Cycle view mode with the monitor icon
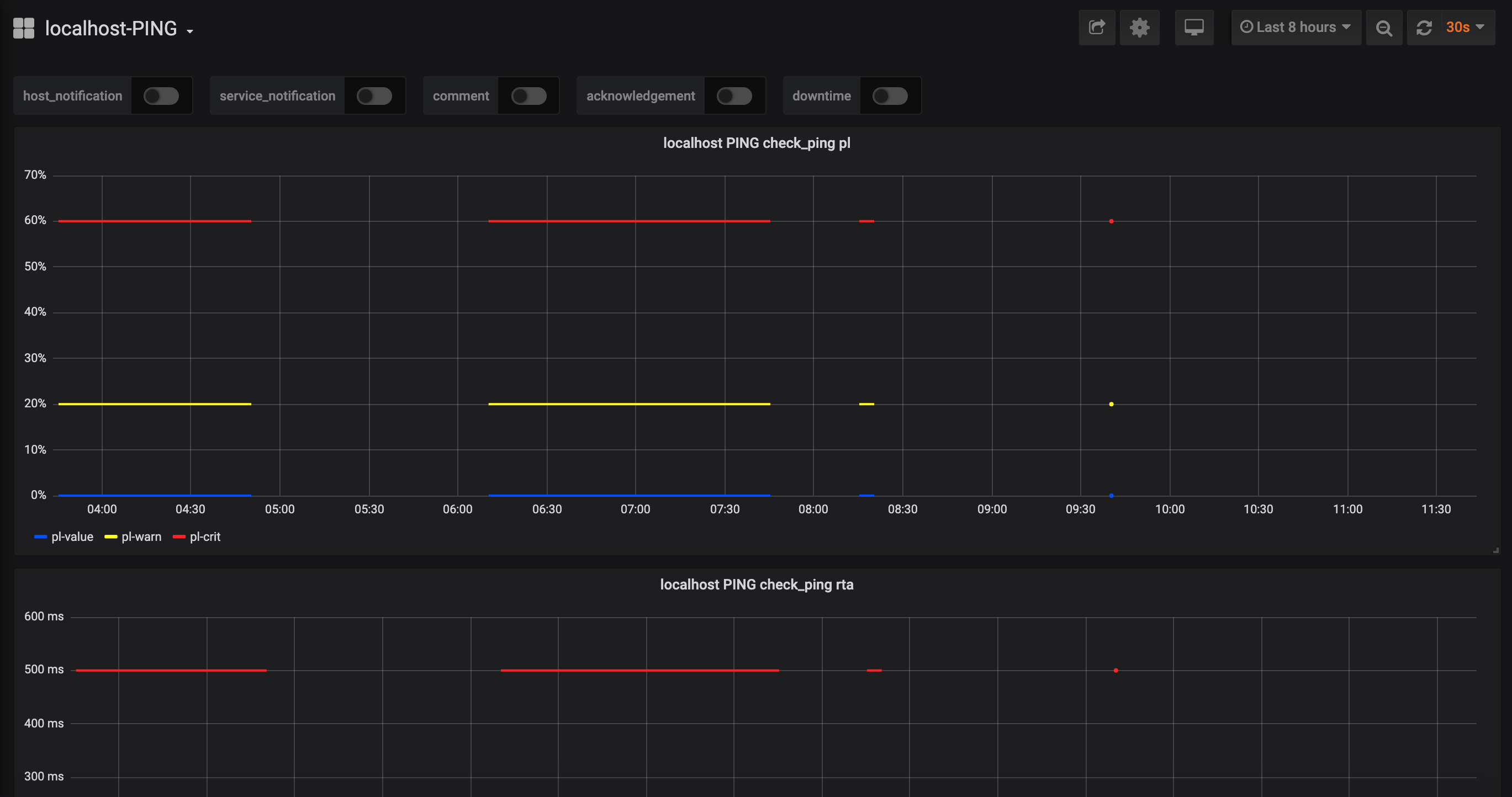1512x797 pixels. click(1194, 28)
